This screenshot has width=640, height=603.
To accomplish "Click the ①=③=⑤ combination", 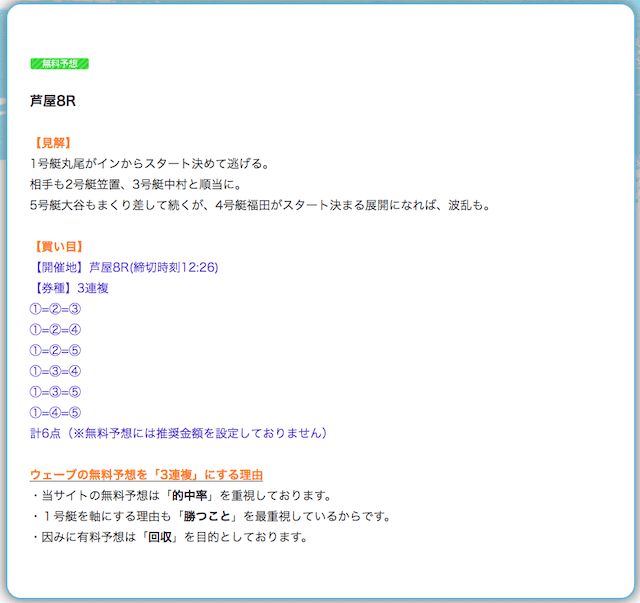I will (x=55, y=392).
